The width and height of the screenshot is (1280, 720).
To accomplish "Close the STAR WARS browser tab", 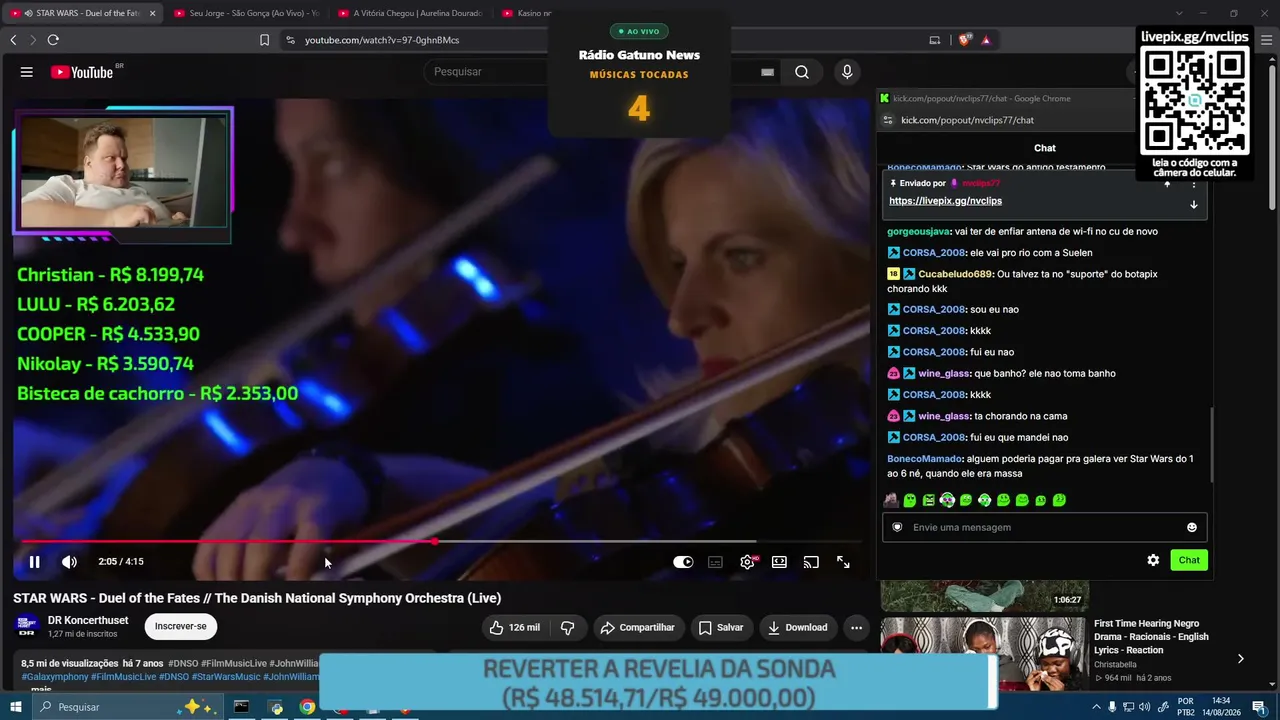I will pos(153,13).
